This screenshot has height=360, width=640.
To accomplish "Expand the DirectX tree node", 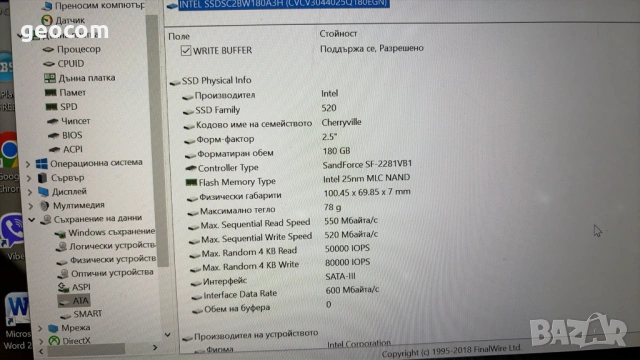I will click(42, 341).
